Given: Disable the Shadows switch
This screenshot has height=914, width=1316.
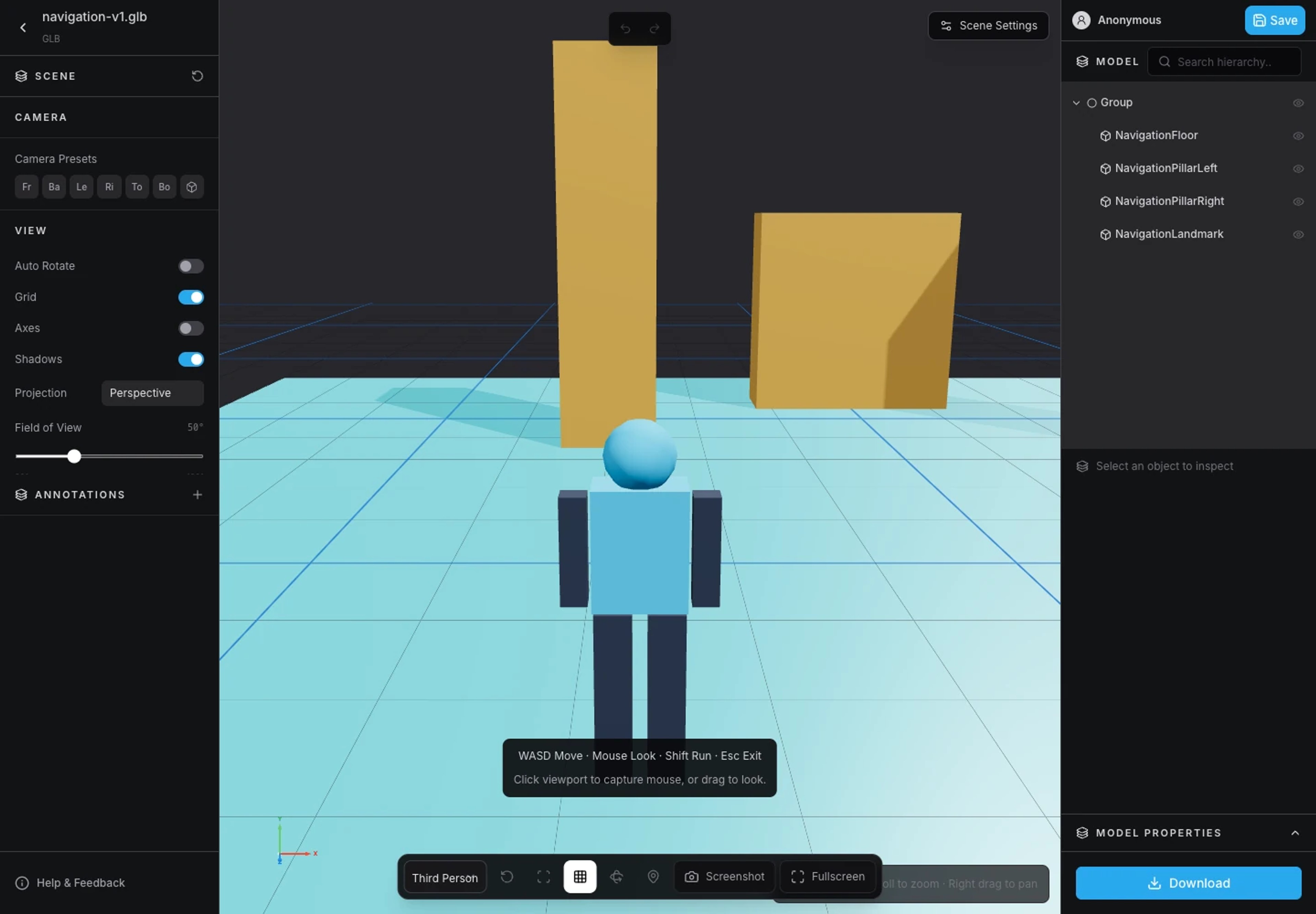Looking at the screenshot, I should tap(191, 359).
